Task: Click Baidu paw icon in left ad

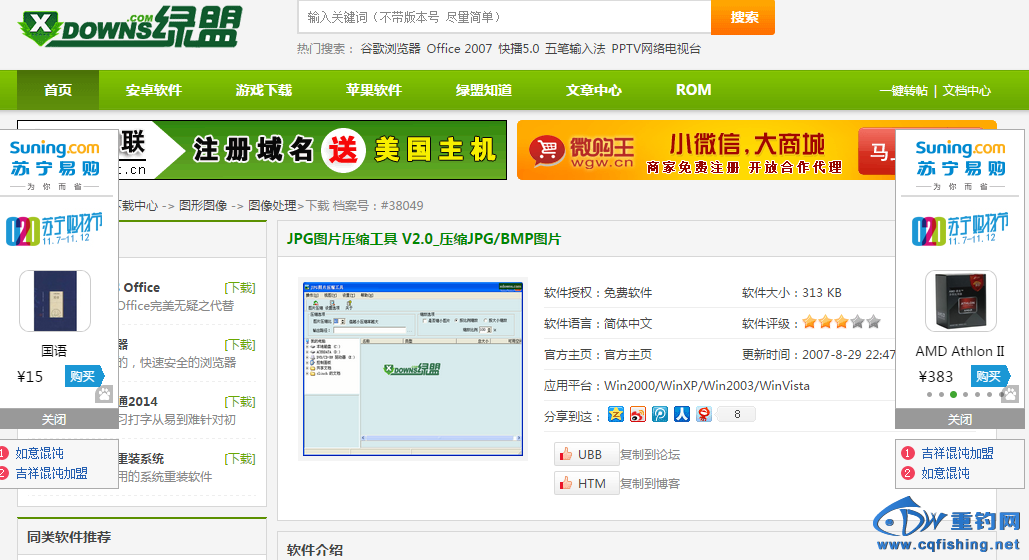Action: [x=104, y=394]
